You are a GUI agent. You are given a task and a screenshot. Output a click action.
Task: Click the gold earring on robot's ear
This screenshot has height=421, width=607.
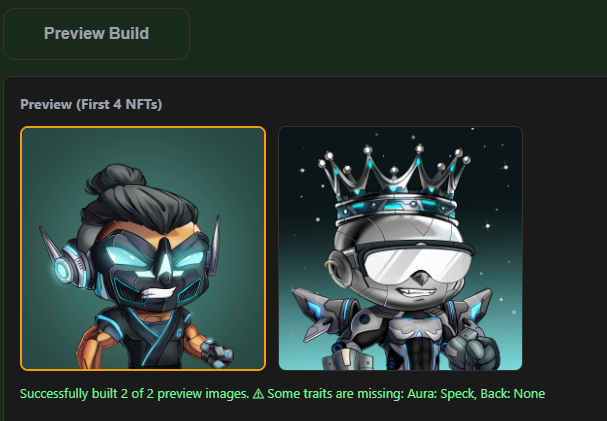[329, 265]
